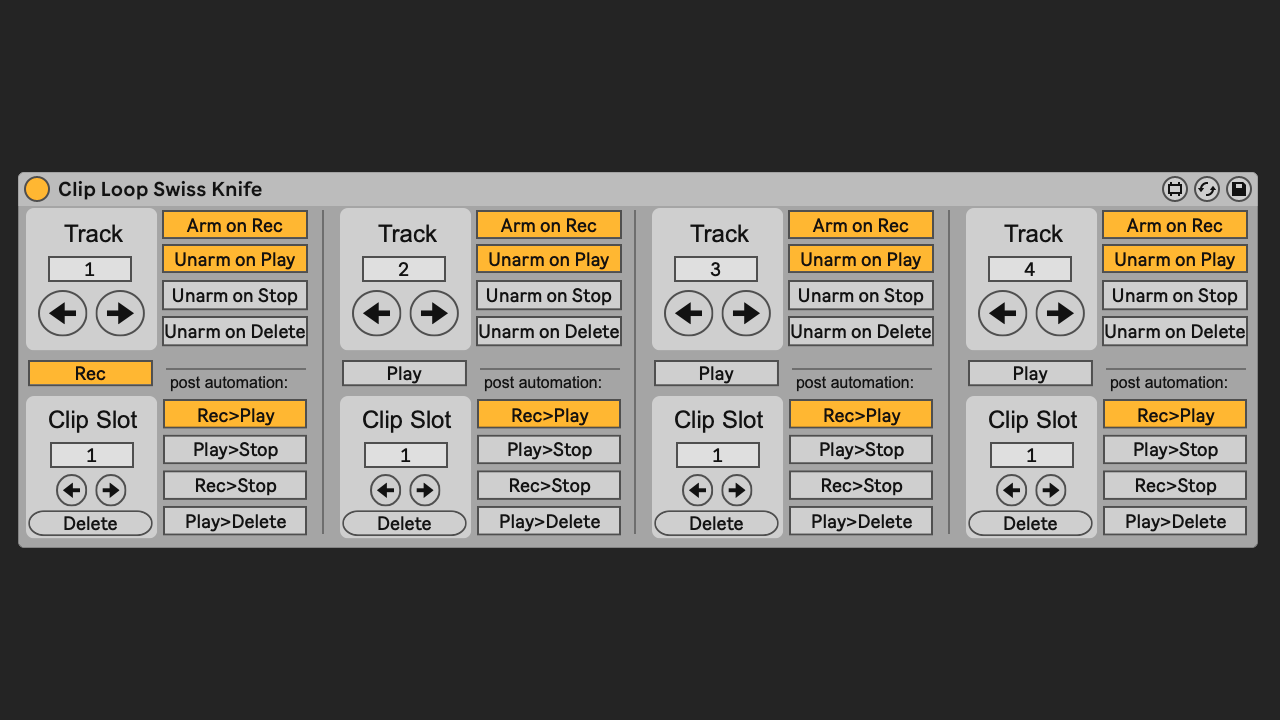The image size is (1280, 720).
Task: Disable Unarm on Play for Track 3
Action: (x=861, y=259)
